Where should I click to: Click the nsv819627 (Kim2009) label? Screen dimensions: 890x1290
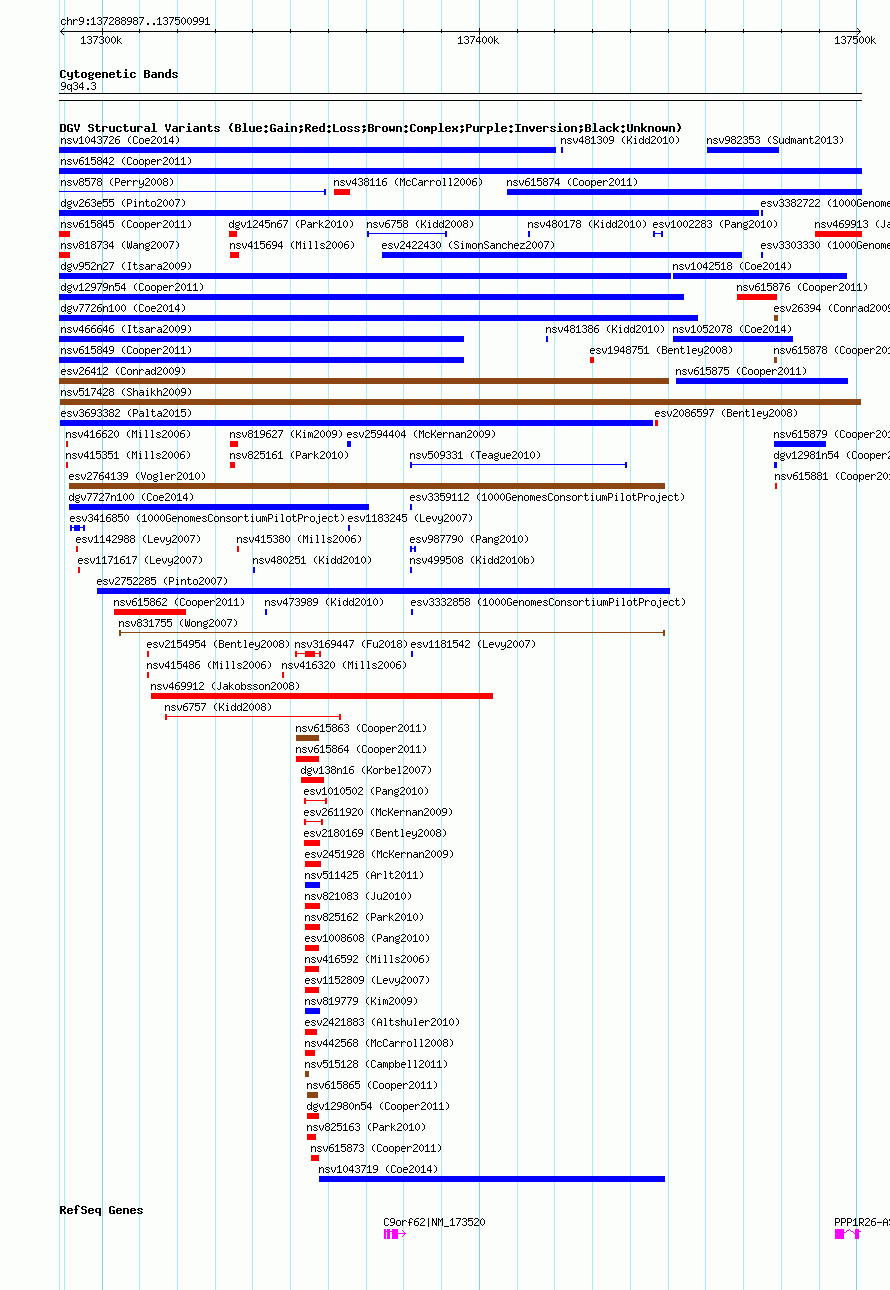point(286,434)
